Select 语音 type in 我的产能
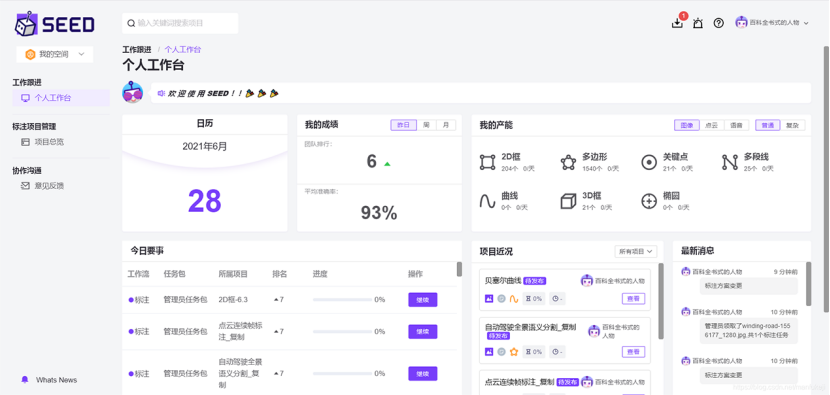The image size is (830, 395). click(x=736, y=125)
